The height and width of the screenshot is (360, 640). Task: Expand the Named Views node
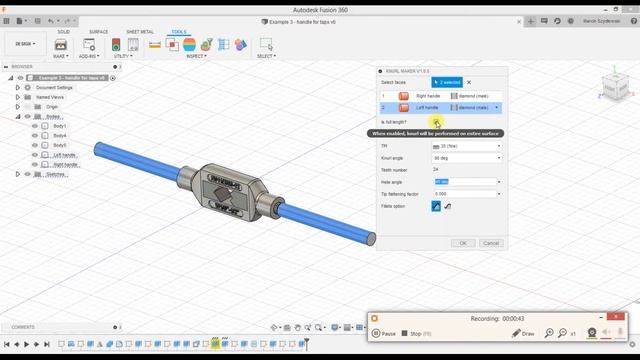pyautogui.click(x=18, y=97)
